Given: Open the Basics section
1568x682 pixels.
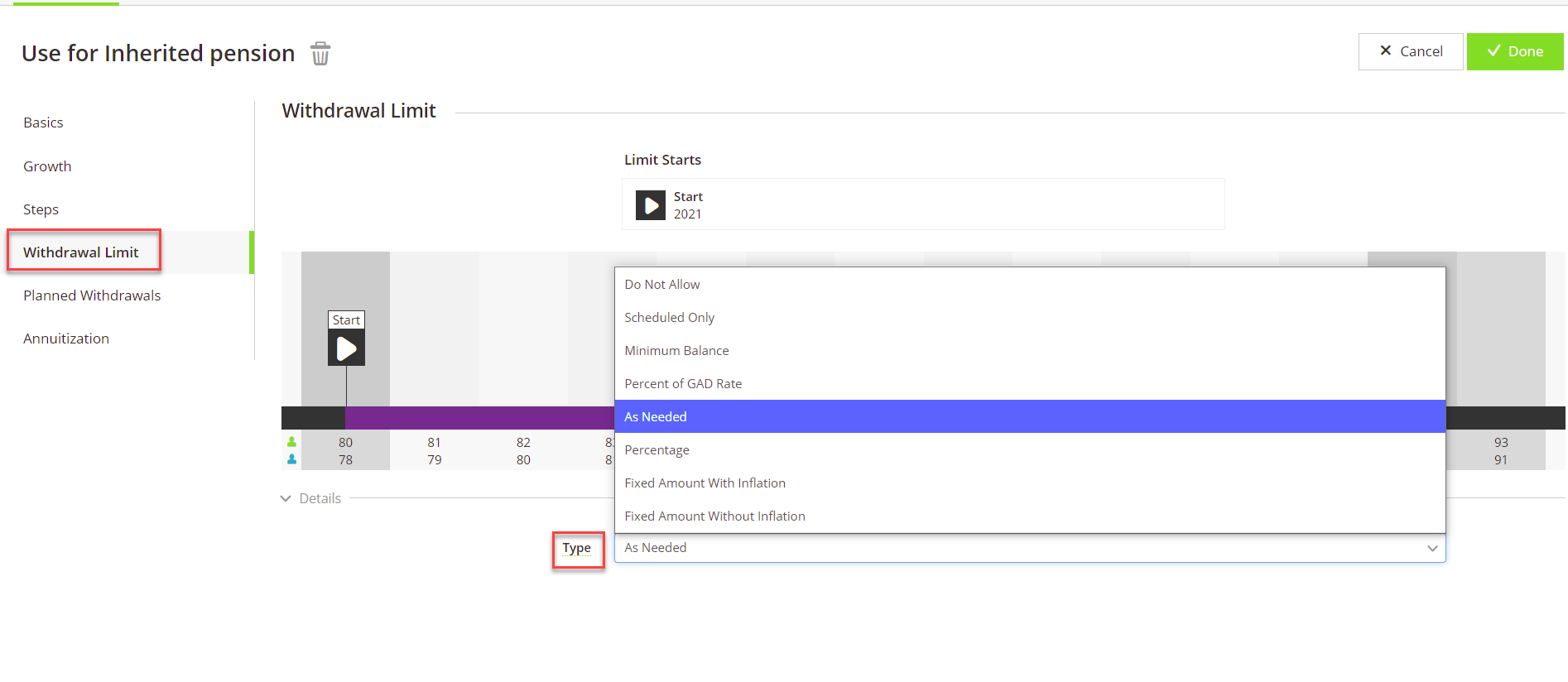Looking at the screenshot, I should (x=43, y=122).
